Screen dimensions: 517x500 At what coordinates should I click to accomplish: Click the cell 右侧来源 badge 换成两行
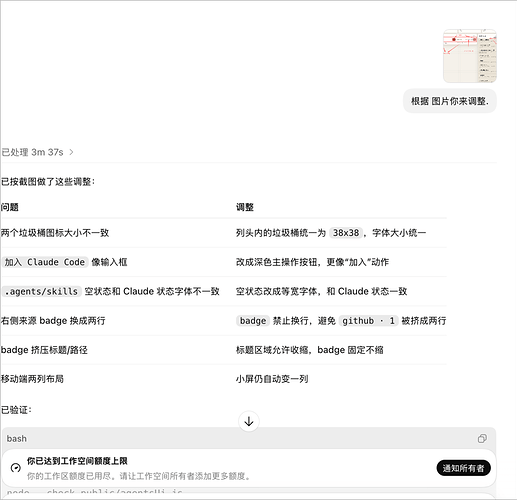(53, 321)
